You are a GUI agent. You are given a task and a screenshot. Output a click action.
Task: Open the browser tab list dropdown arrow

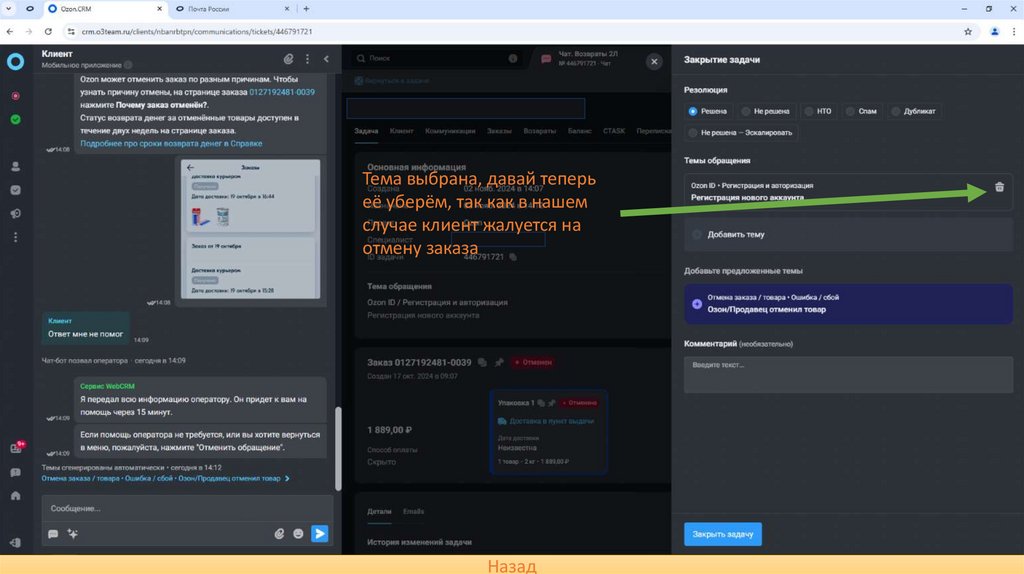(x=8, y=8)
